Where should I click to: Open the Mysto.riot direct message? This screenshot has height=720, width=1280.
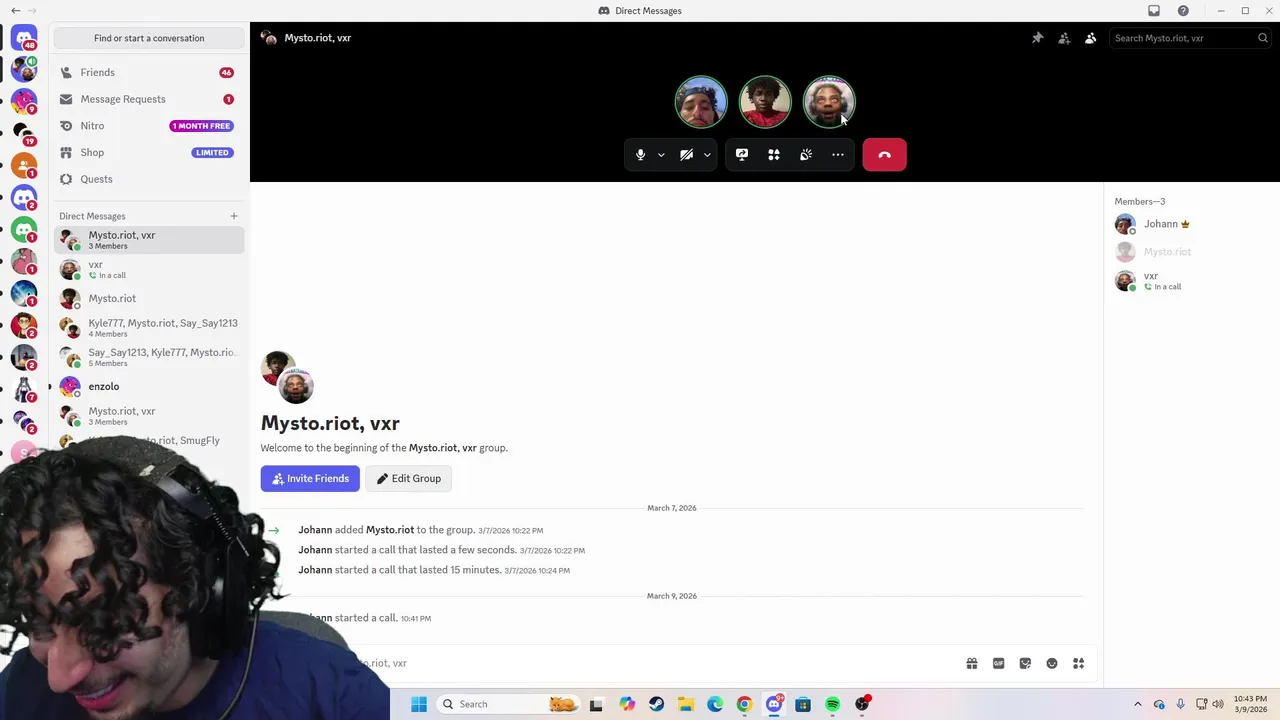(148, 298)
